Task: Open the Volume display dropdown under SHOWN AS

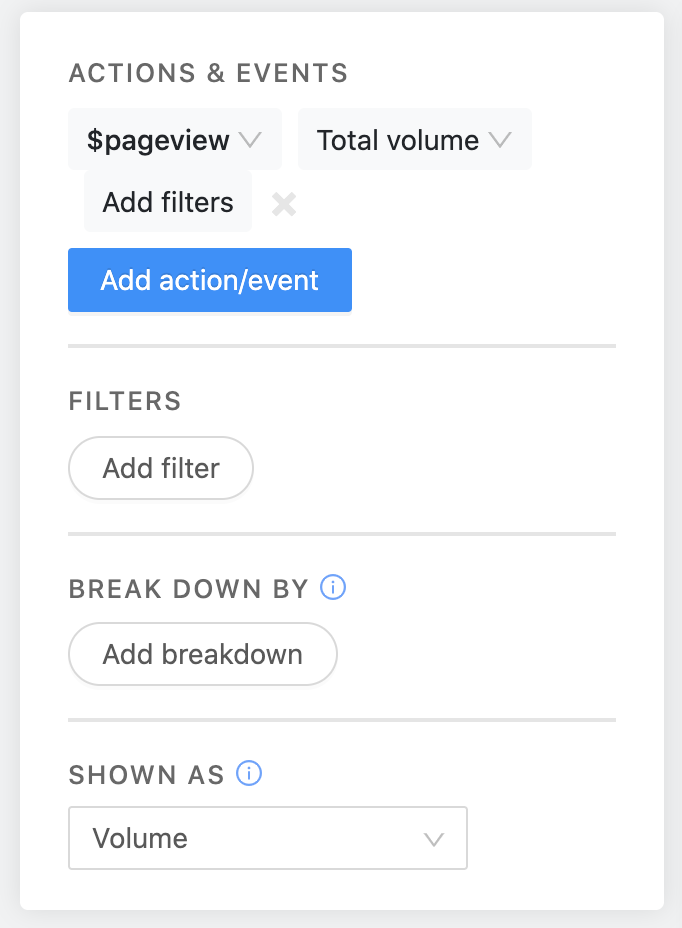Action: tap(267, 838)
